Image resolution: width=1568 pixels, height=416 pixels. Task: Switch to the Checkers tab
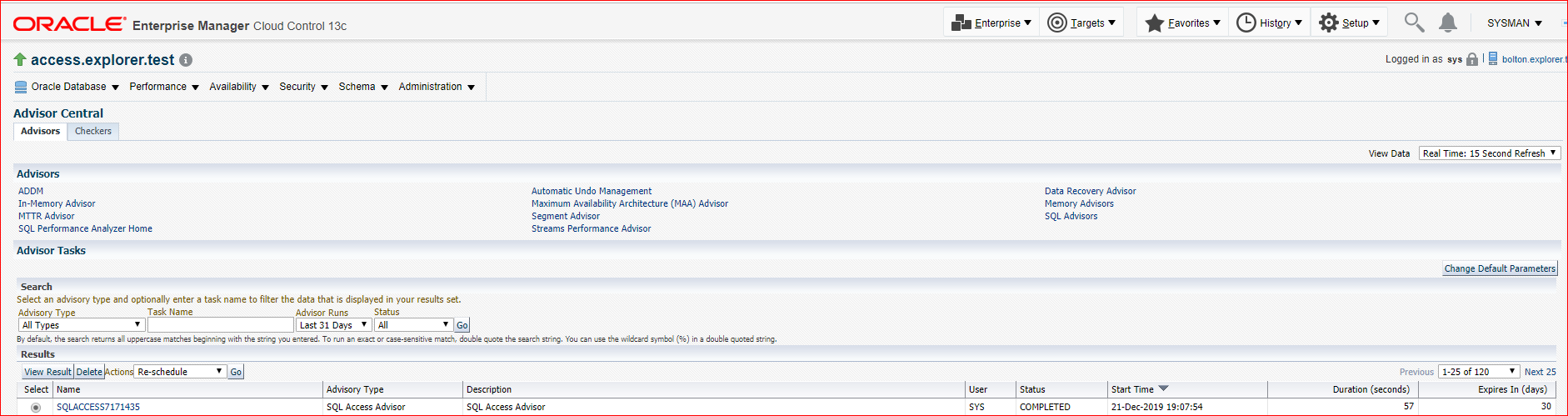coord(93,131)
